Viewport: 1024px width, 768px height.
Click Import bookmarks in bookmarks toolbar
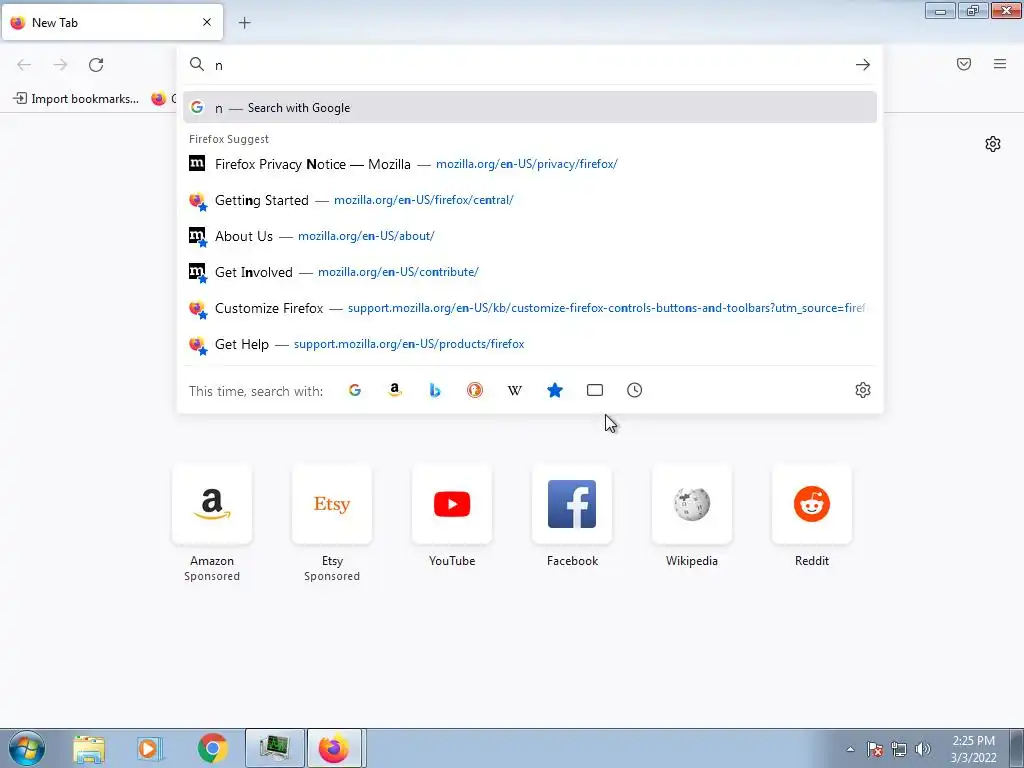point(76,99)
